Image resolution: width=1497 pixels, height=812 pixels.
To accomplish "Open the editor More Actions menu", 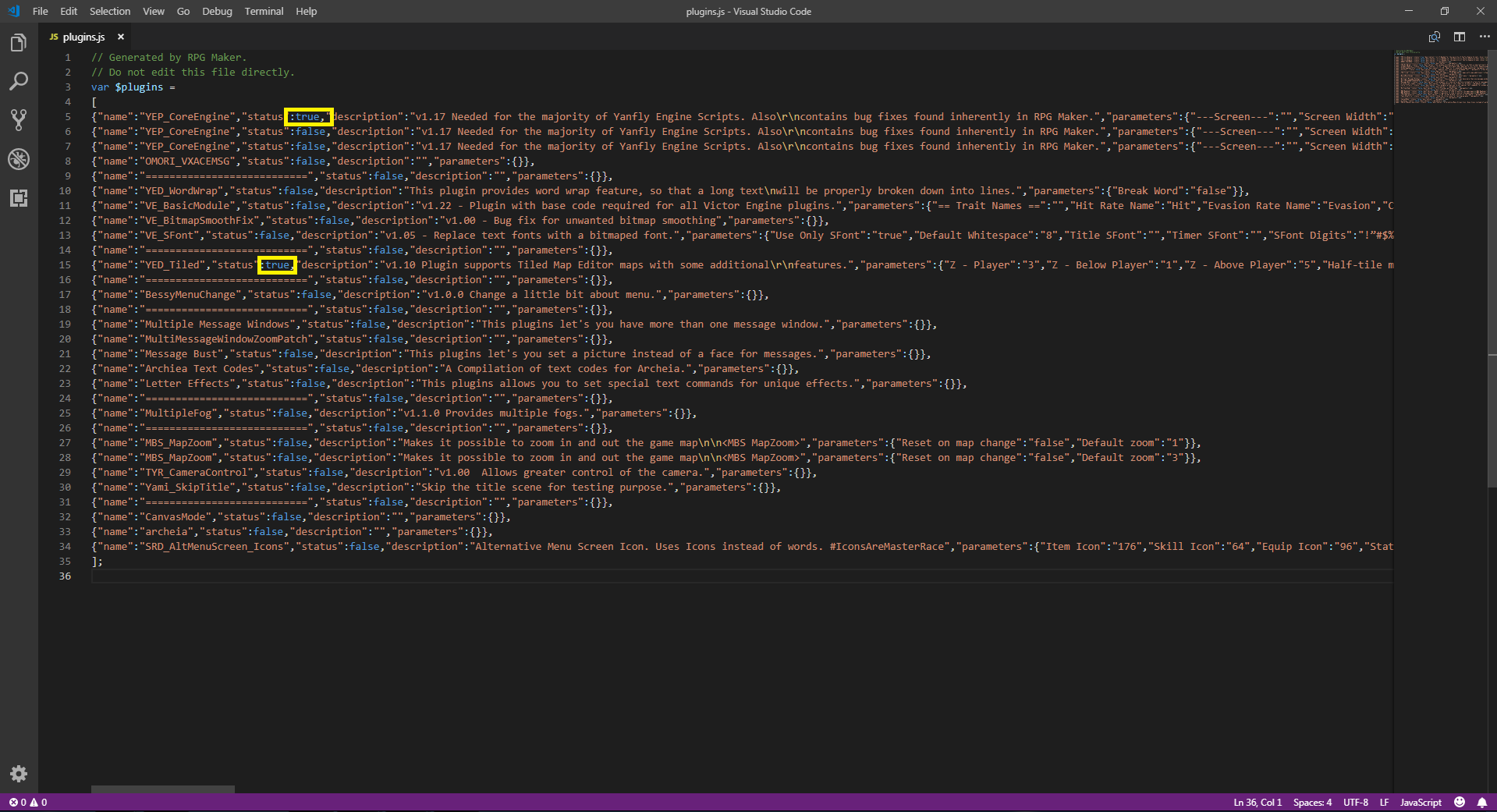I will 1484,37.
